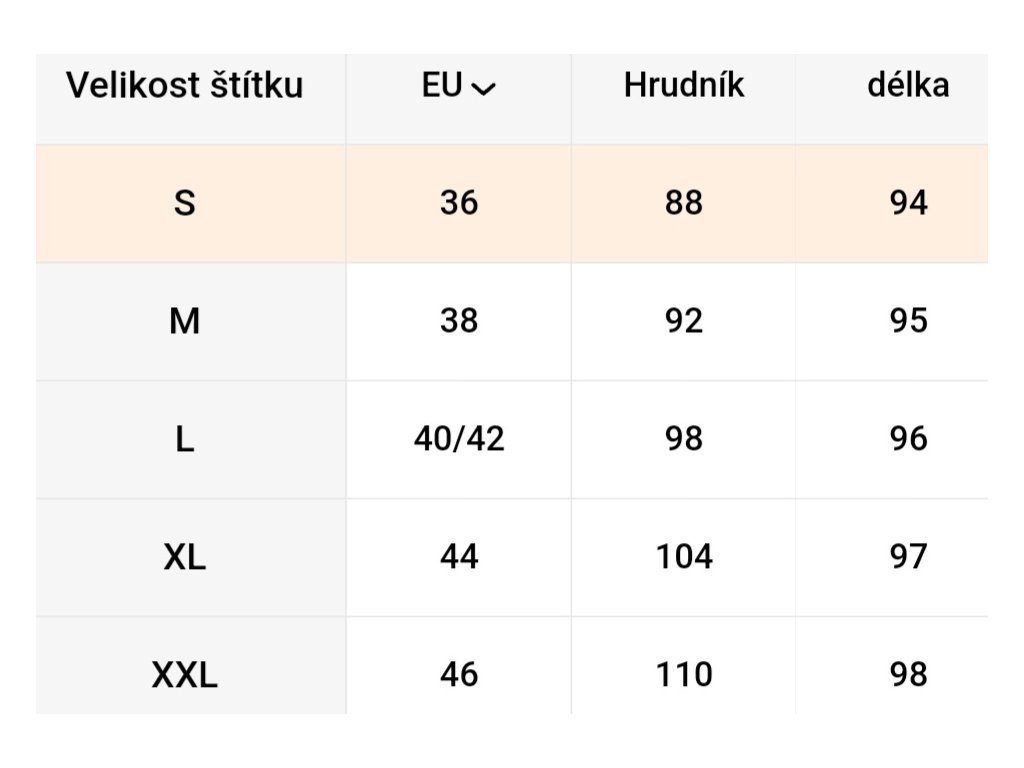Viewport: 1024px width, 768px height.
Task: Click délka value 96 in L row
Action: click(x=908, y=440)
